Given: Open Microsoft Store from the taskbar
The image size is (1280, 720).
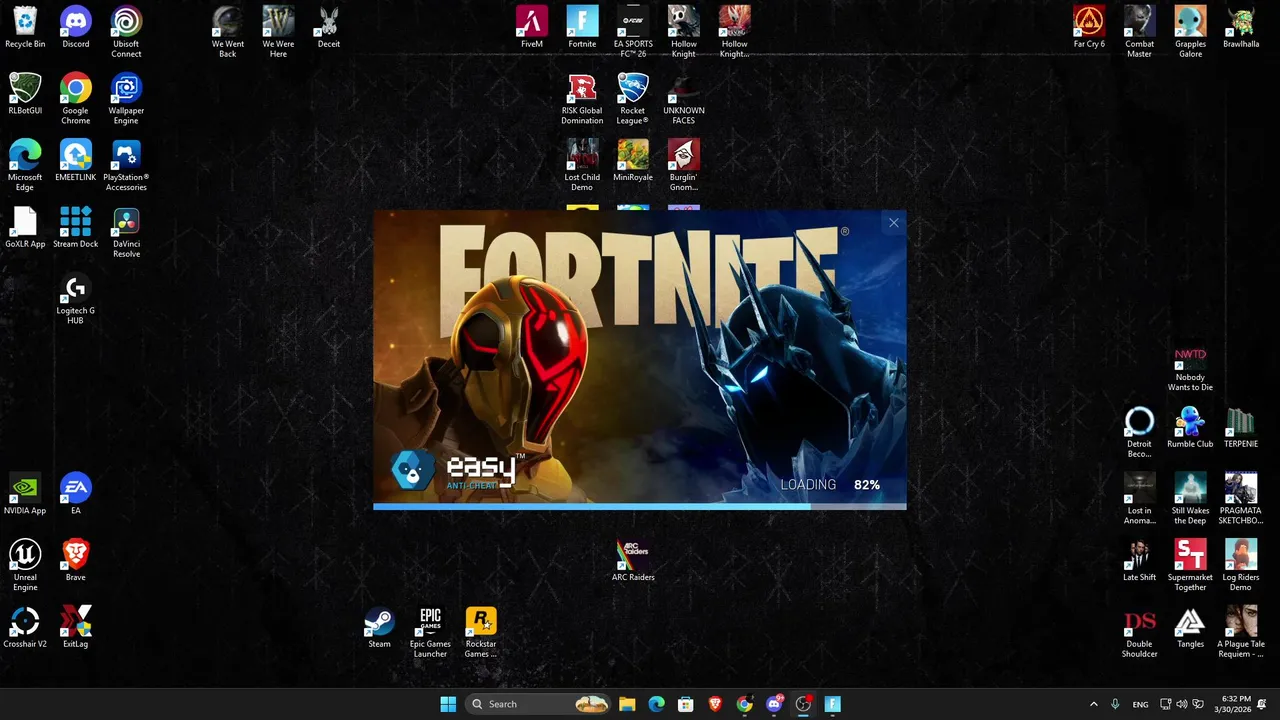Looking at the screenshot, I should click(686, 704).
